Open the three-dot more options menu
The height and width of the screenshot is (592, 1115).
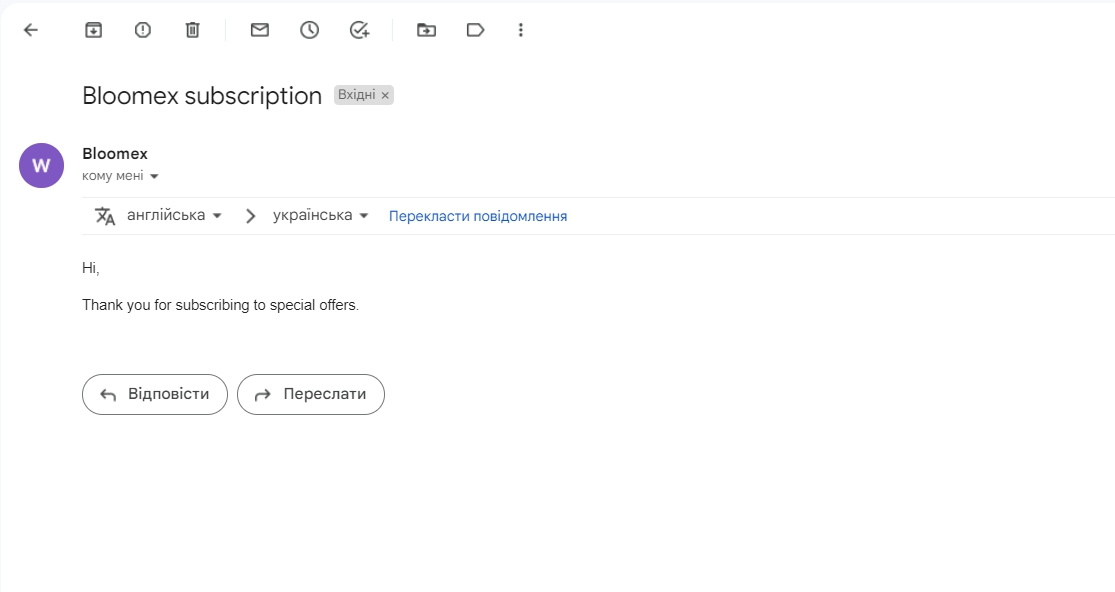[521, 30]
